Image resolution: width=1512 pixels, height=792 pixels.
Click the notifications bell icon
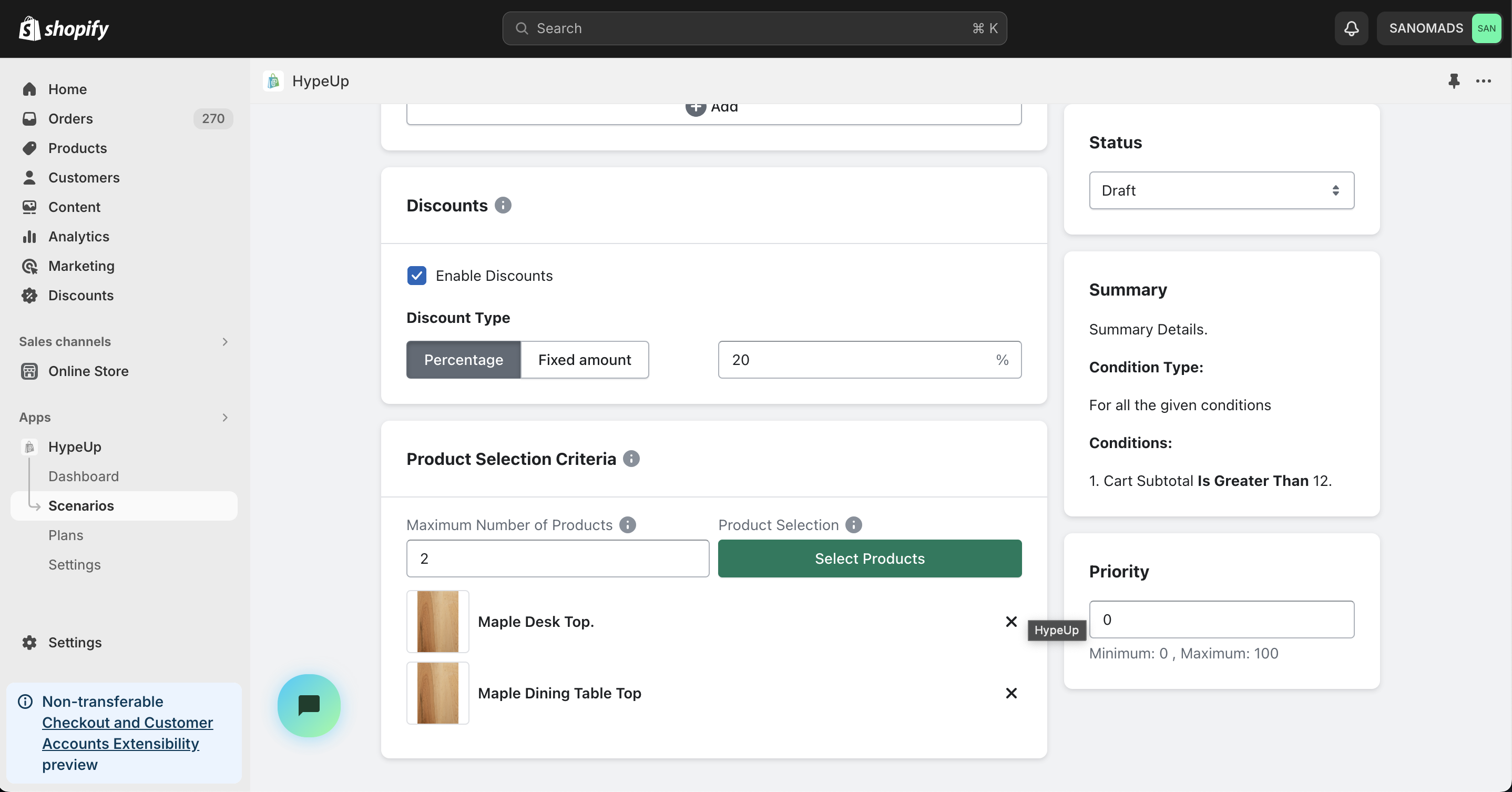pyautogui.click(x=1351, y=28)
